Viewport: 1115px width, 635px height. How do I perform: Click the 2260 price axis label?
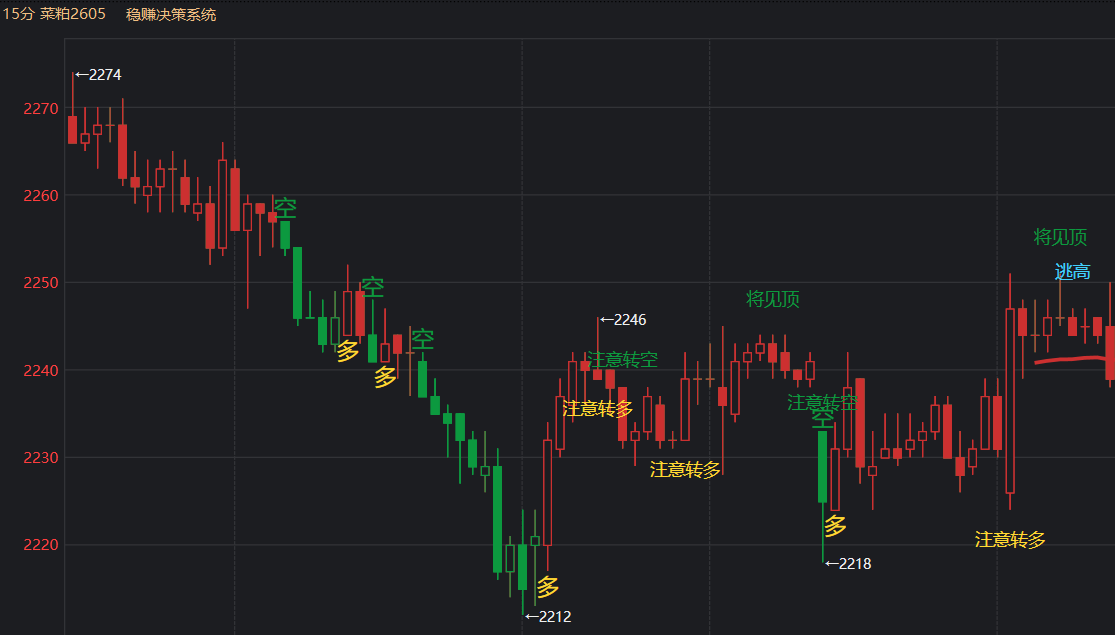(41, 196)
